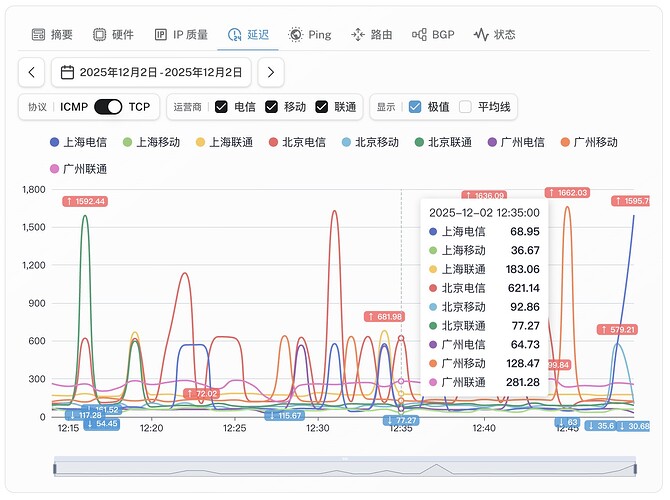Screen dimensions: 670x500
Task: Click the 579.21 peak marker
Action: (617, 329)
